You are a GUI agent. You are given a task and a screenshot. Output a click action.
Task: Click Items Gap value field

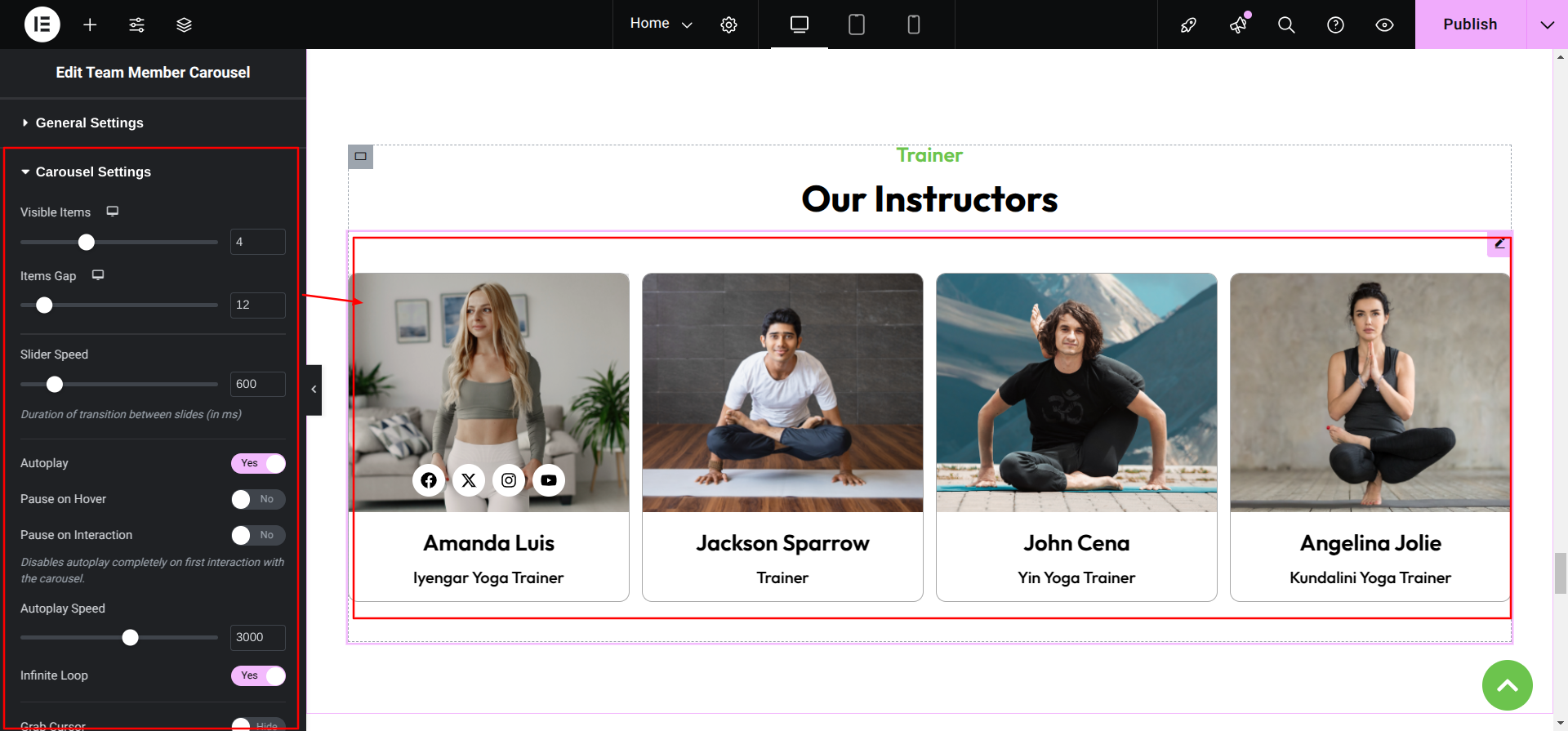pos(258,305)
